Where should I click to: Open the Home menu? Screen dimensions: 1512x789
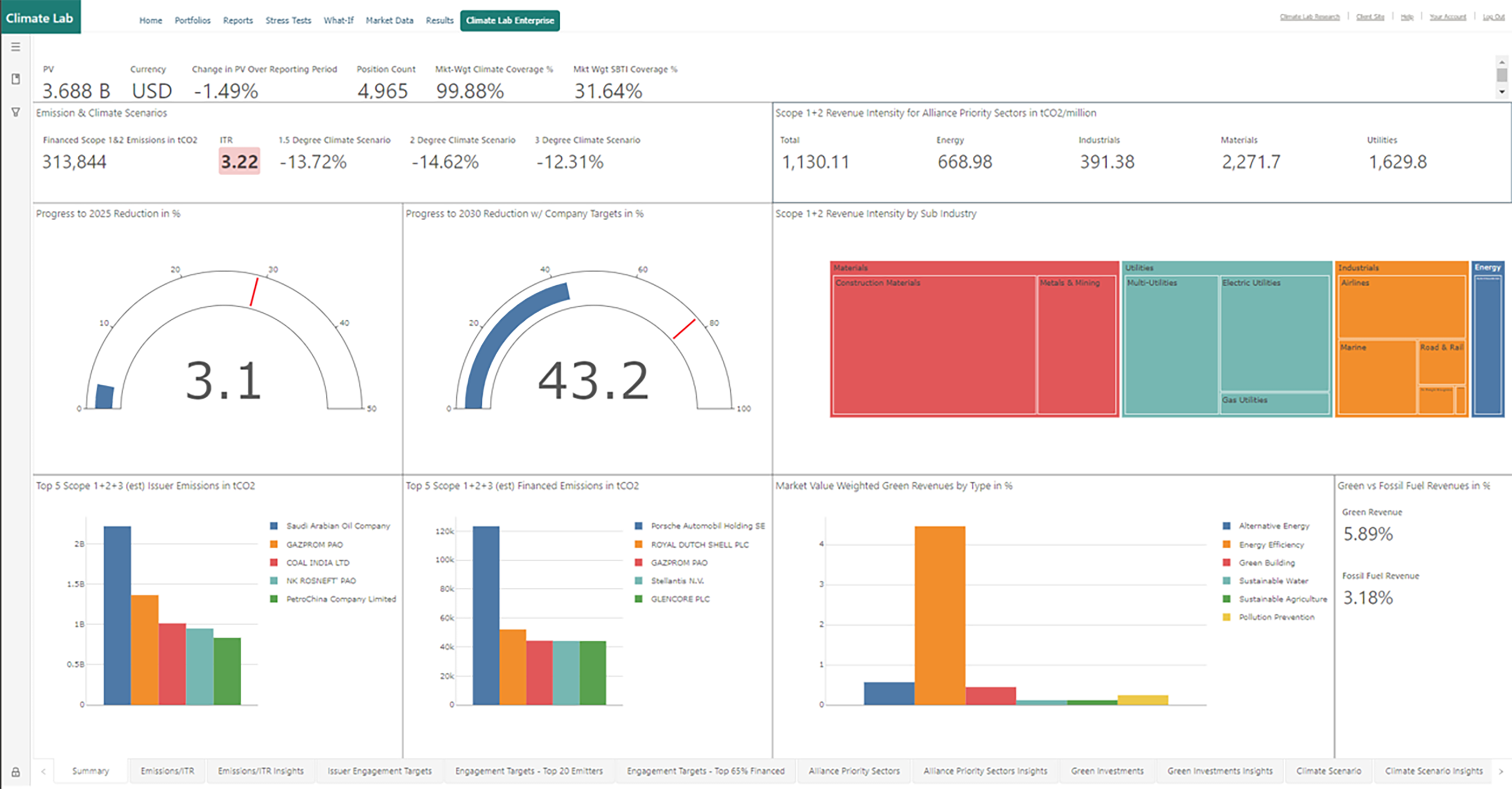(151, 20)
